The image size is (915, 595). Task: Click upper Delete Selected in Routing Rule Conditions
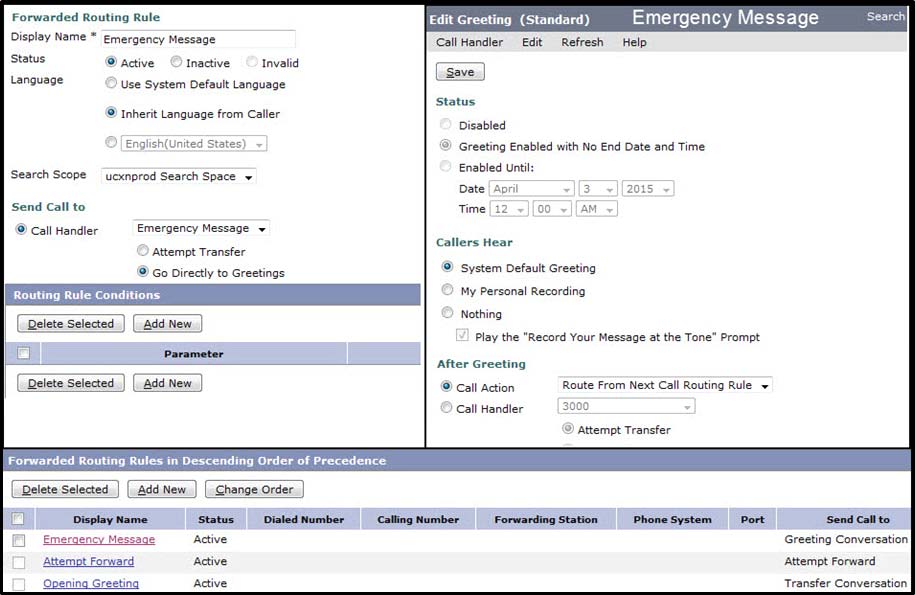point(71,324)
